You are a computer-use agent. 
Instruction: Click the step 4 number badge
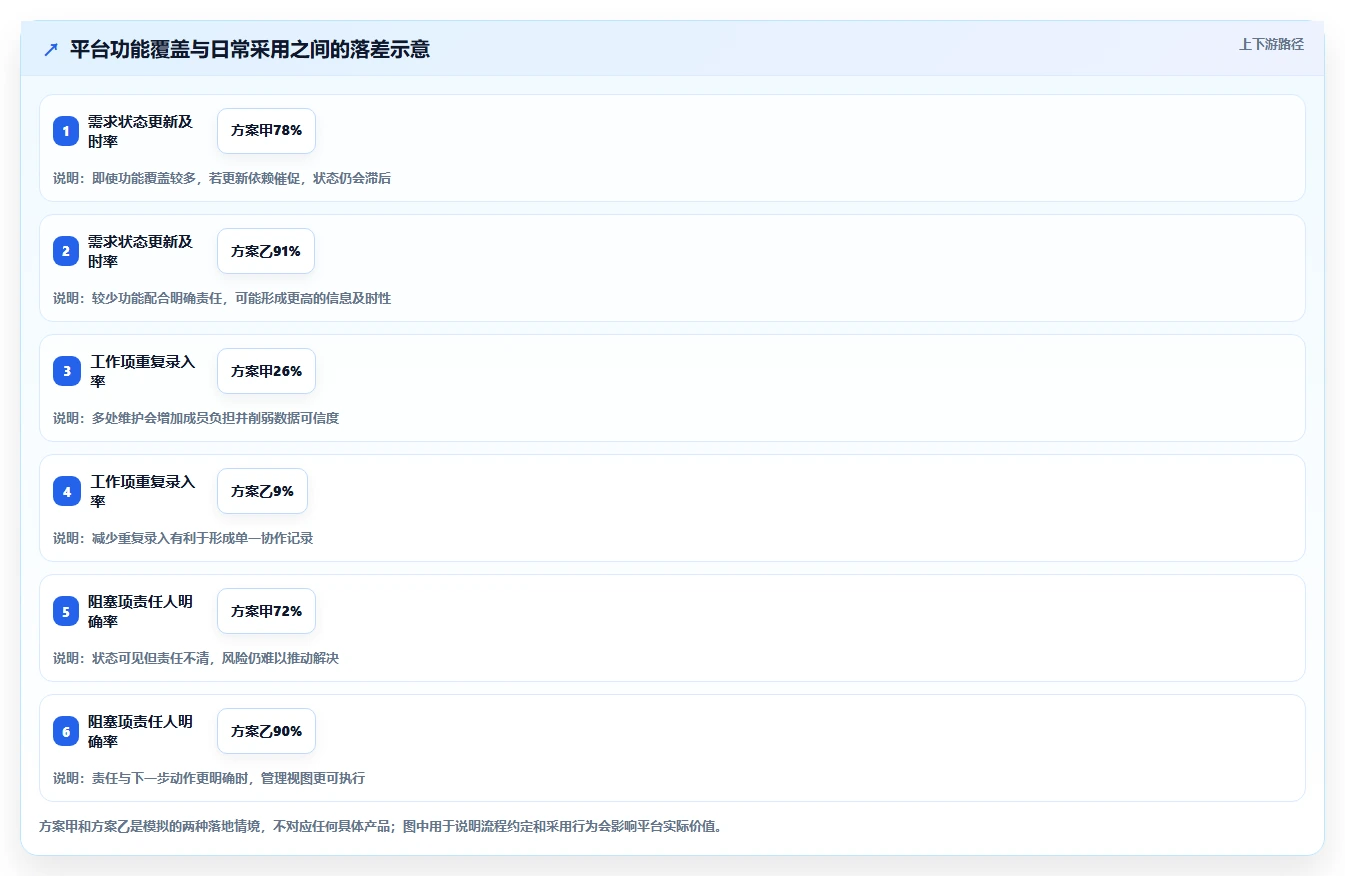coord(66,491)
